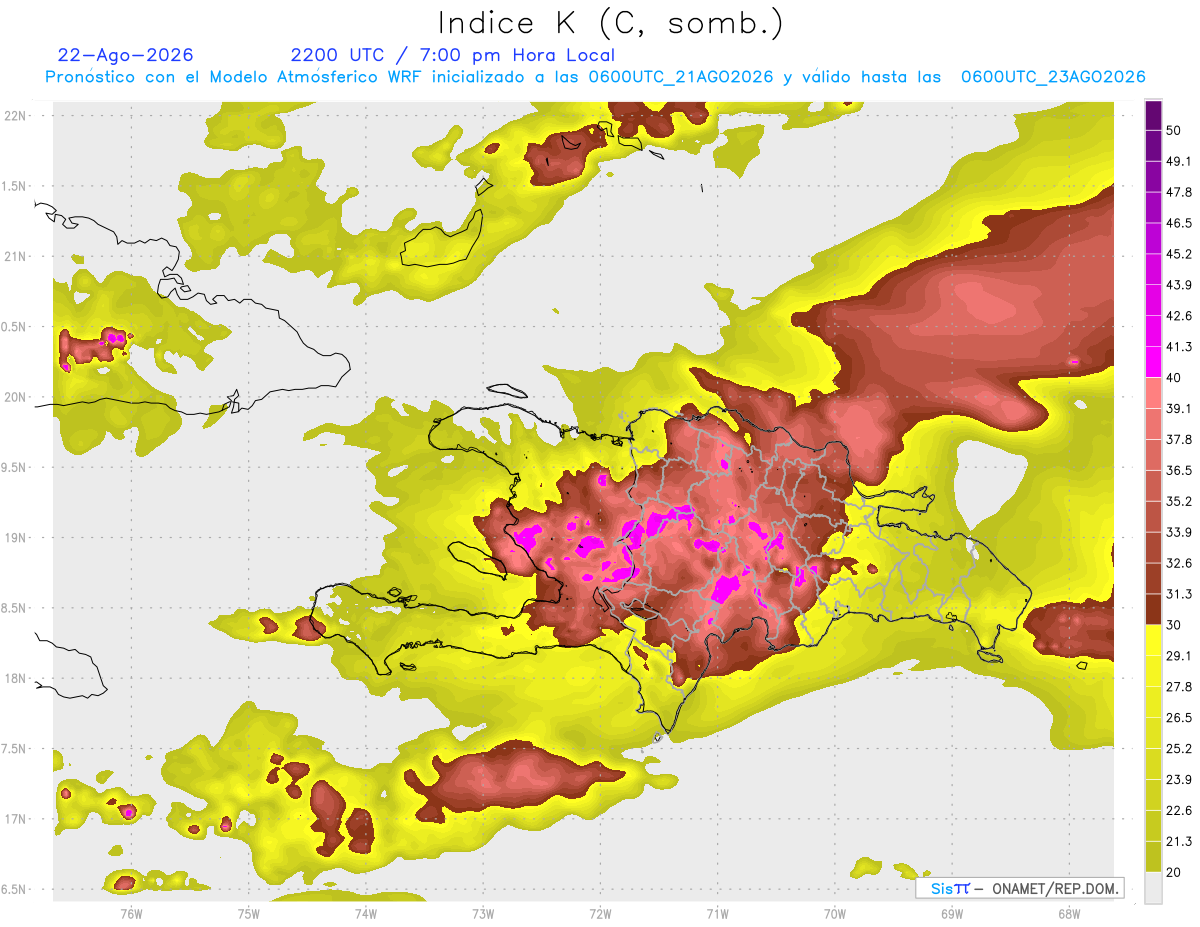The image size is (1200, 927).
Task: Click the '18N' latitude label
Action: (x=17, y=679)
